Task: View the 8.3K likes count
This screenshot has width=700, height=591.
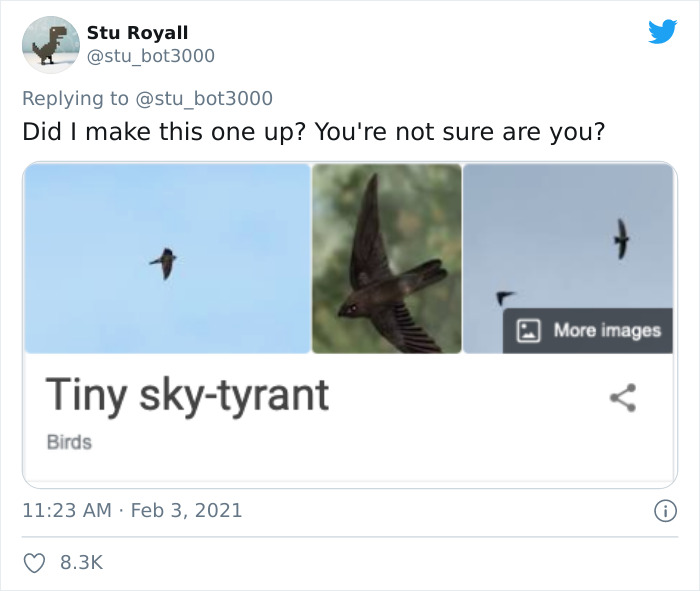Action: (82, 563)
